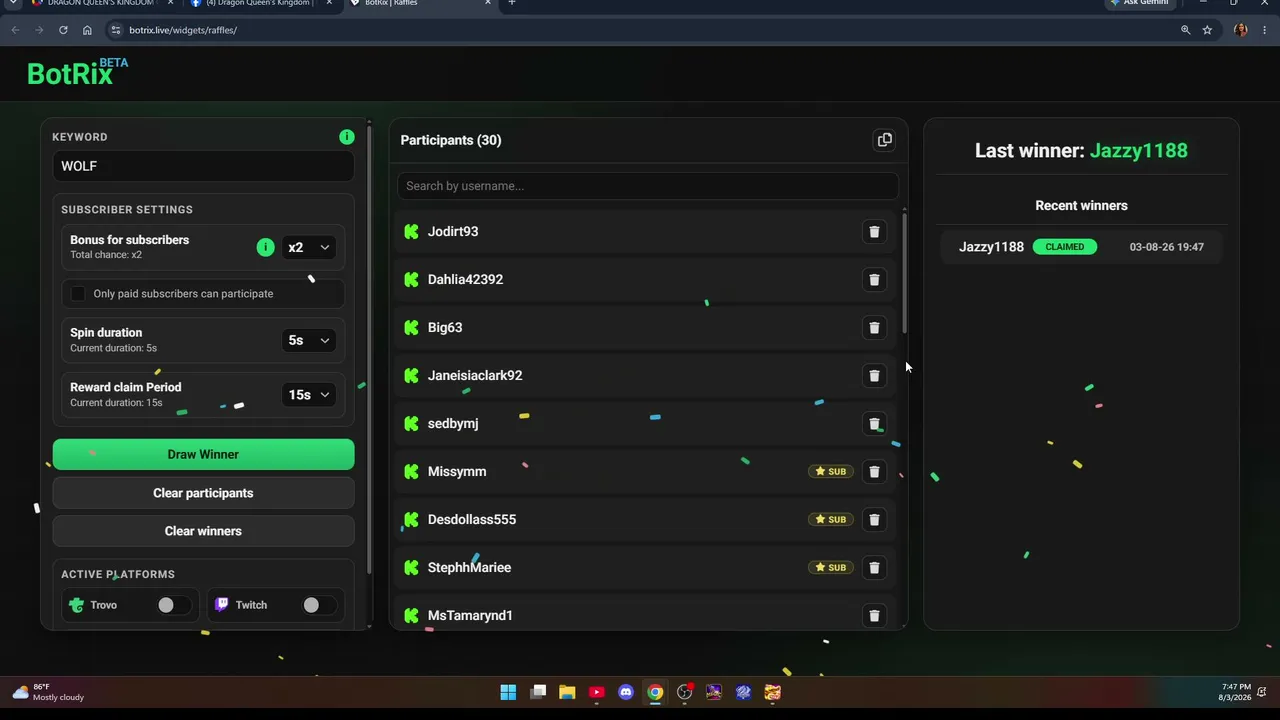Delete participant Jodirt93 with its trash icon
Image resolution: width=1280 pixels, height=720 pixels.
[874, 232]
